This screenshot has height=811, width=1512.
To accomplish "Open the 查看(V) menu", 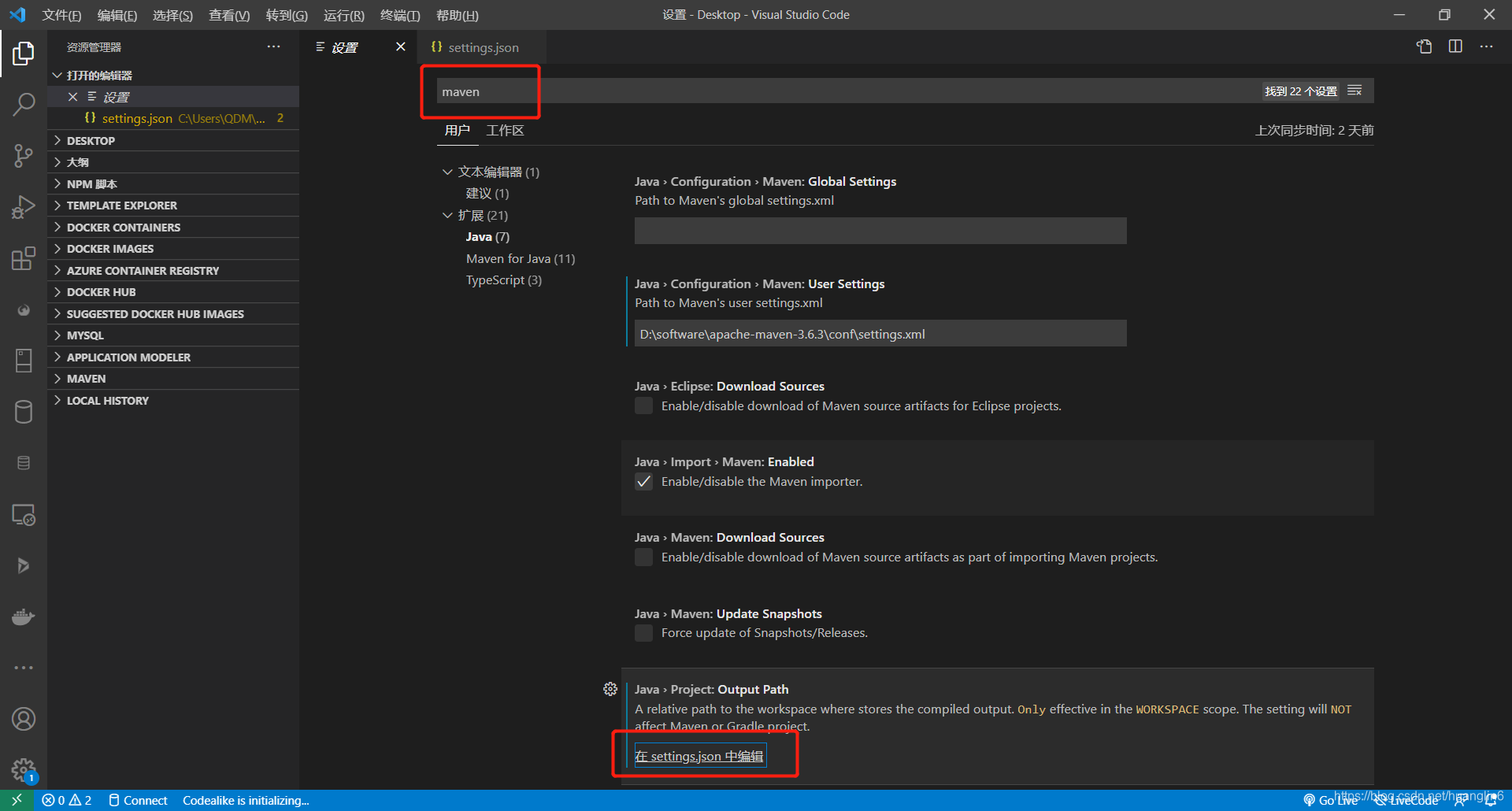I will [229, 15].
